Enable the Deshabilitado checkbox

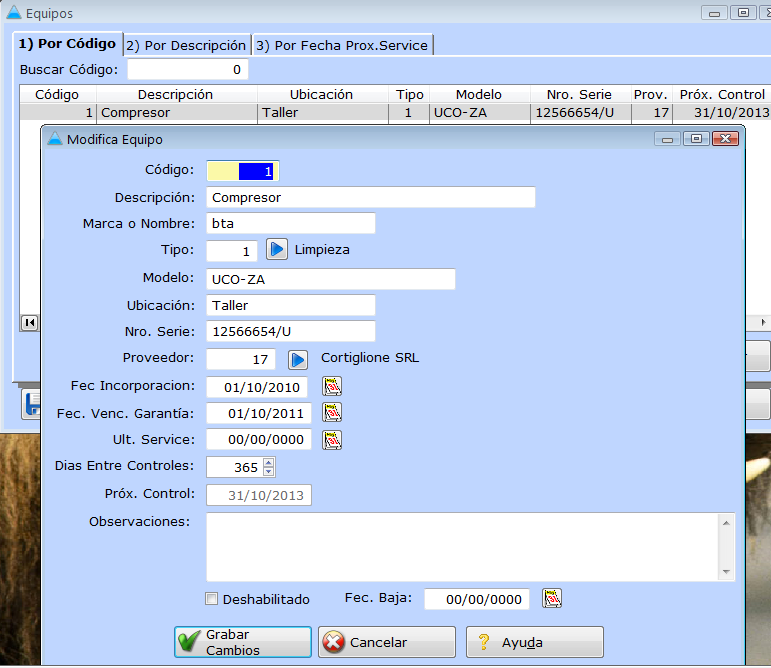pyautogui.click(x=211, y=599)
